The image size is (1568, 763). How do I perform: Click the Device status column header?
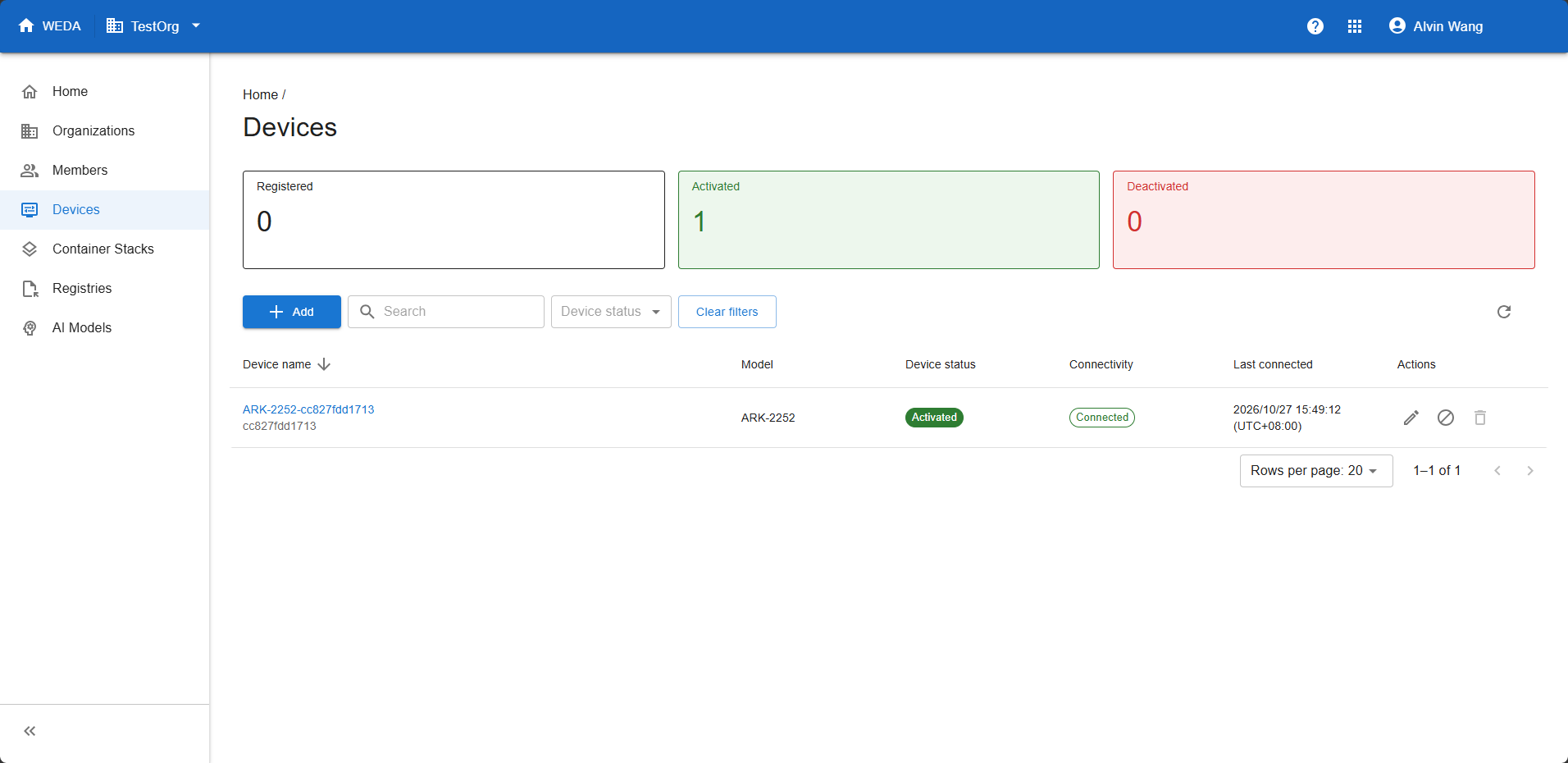(x=941, y=364)
